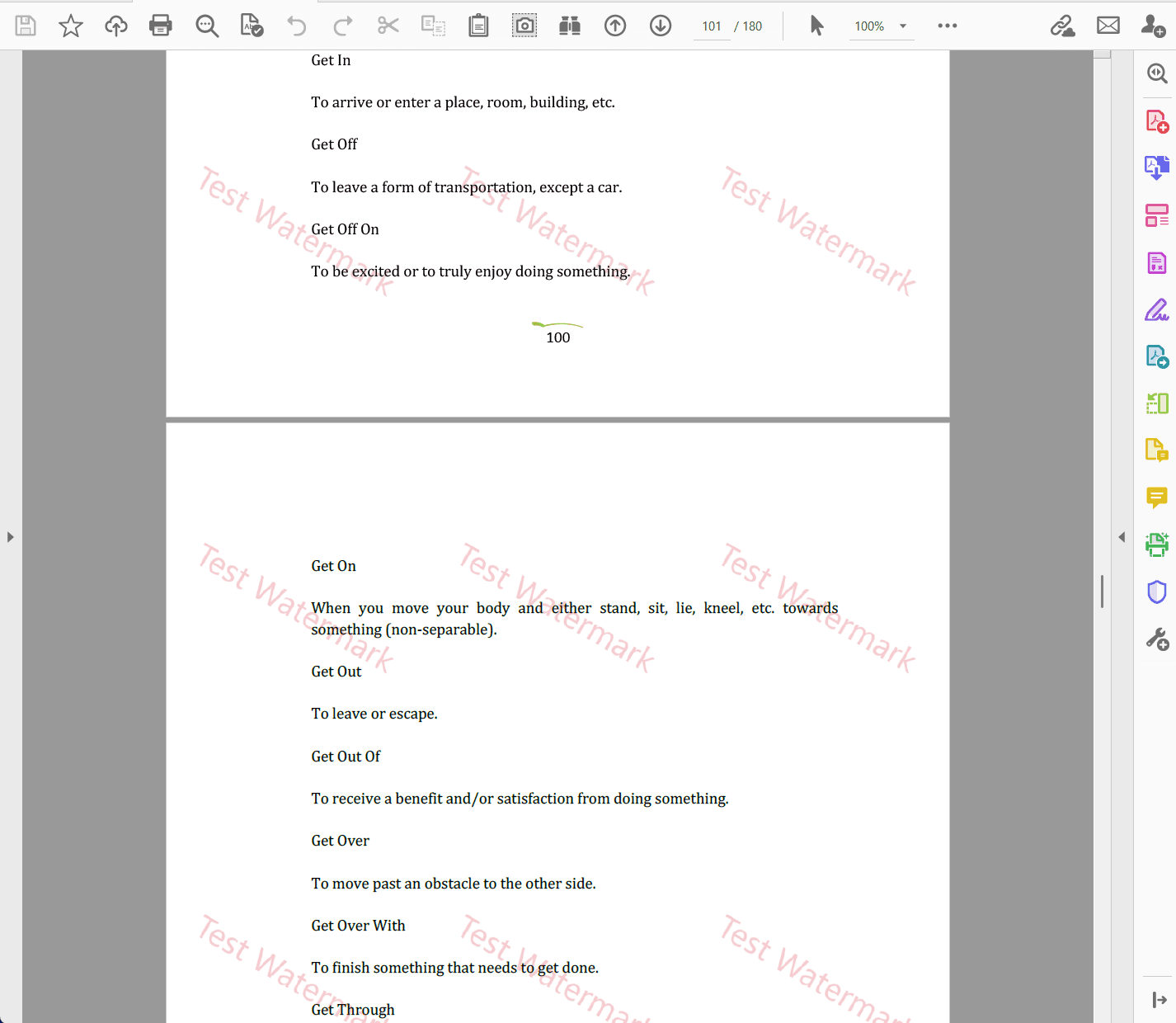Image resolution: width=1176 pixels, height=1023 pixels.
Task: Show more tools ellipsis menu
Action: pyautogui.click(x=948, y=26)
